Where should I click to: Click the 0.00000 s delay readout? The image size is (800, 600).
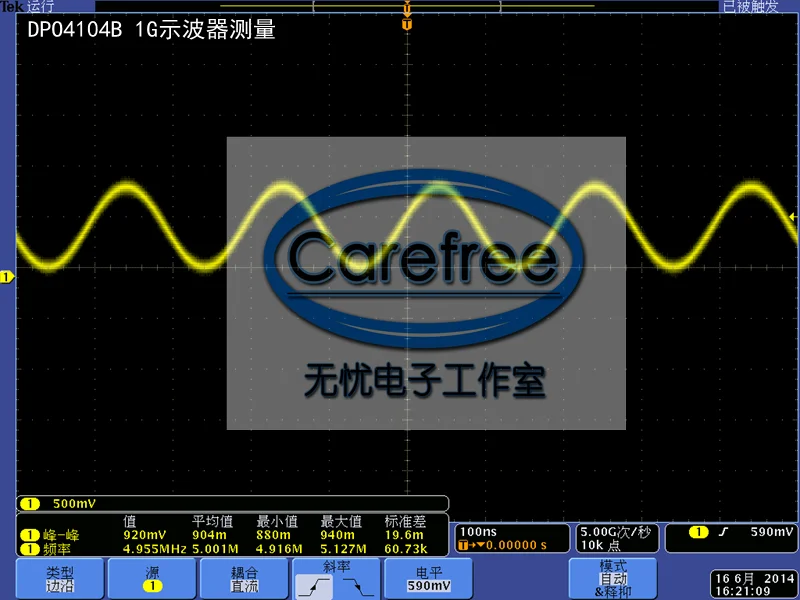tap(516, 545)
